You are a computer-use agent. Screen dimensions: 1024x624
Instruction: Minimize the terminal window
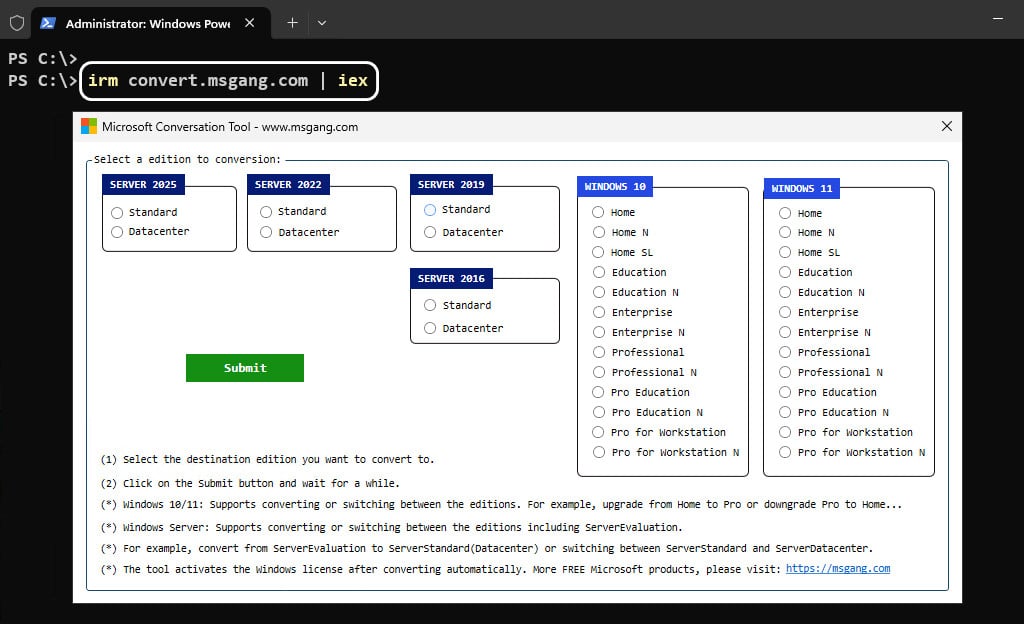tap(998, 19)
